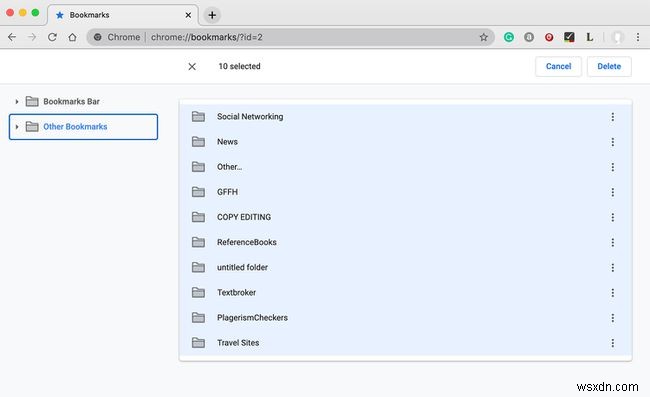
Task: Select the Textbroker folder name
Action: pos(236,293)
